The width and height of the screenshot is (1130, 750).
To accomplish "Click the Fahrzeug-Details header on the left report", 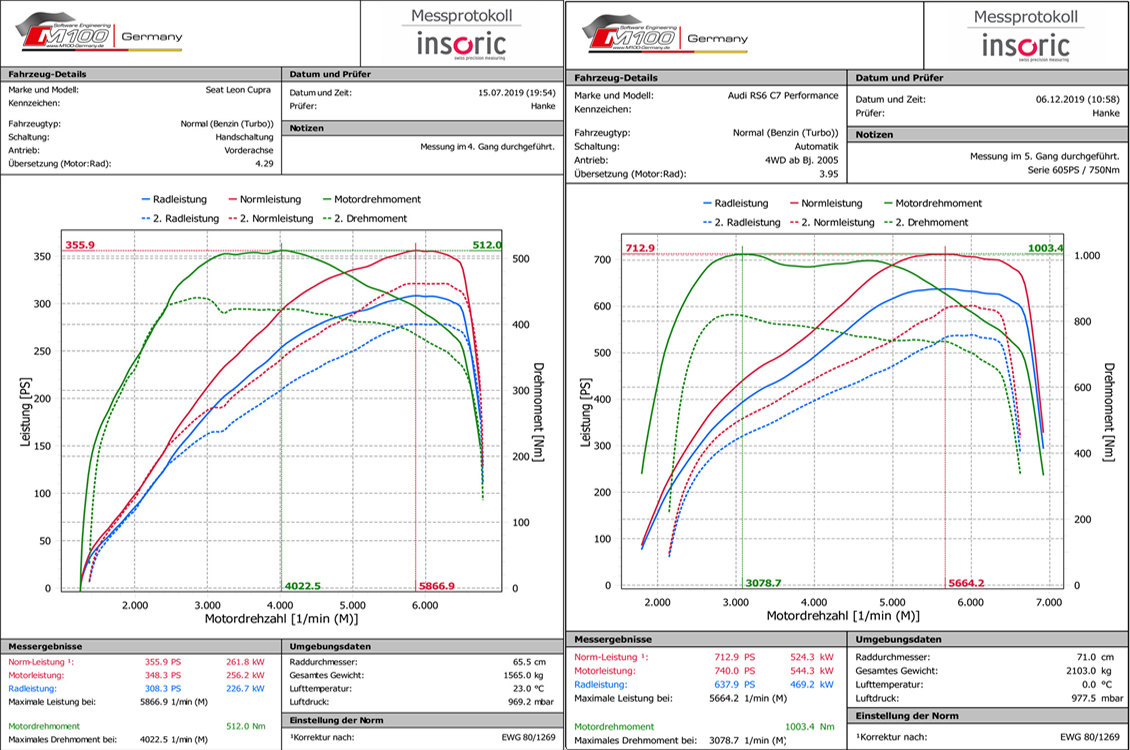I will coord(47,74).
